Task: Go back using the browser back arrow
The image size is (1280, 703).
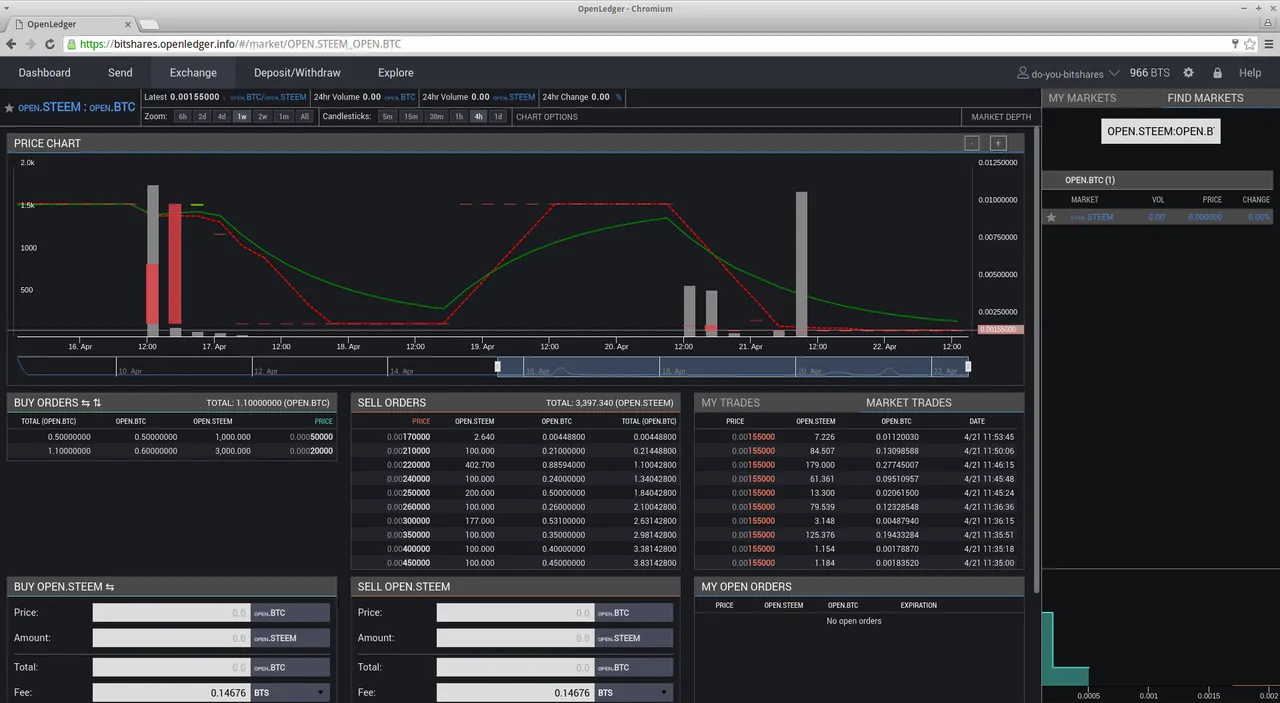Action: 11,44
